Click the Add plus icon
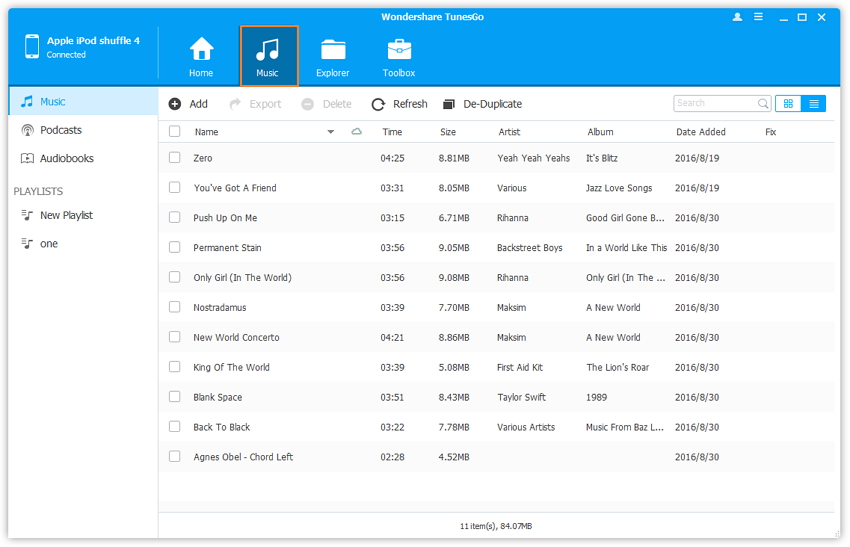This screenshot has height=547, width=850. pyautogui.click(x=175, y=104)
